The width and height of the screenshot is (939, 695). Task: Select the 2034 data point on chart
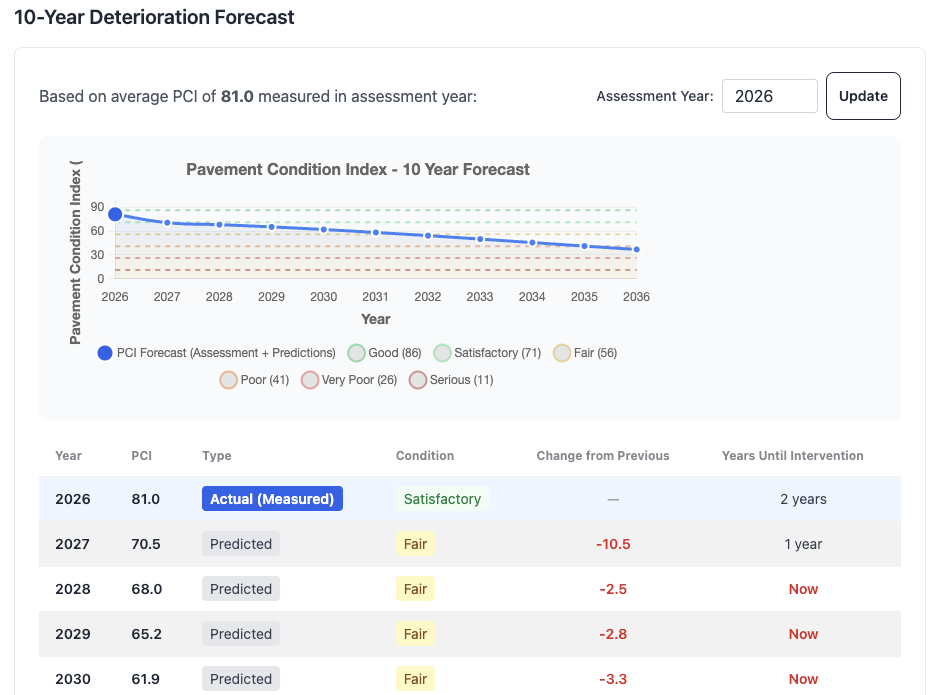click(x=532, y=242)
